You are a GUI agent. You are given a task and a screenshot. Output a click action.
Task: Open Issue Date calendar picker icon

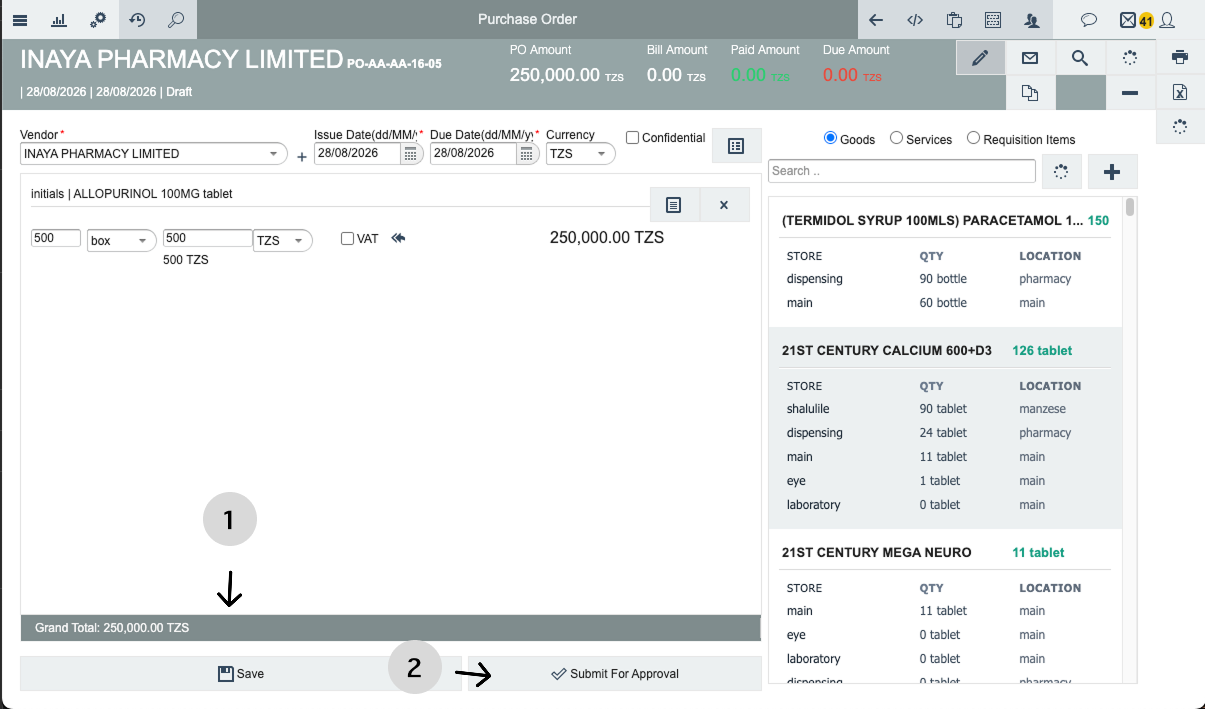410,154
